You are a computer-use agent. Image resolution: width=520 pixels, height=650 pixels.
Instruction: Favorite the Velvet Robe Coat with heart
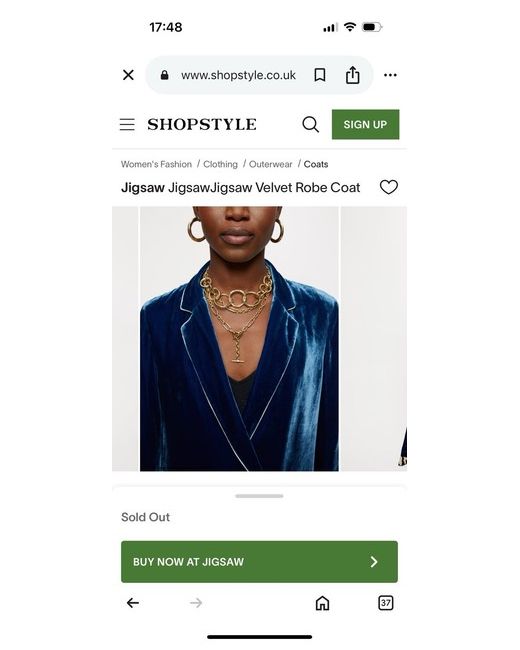(x=389, y=187)
